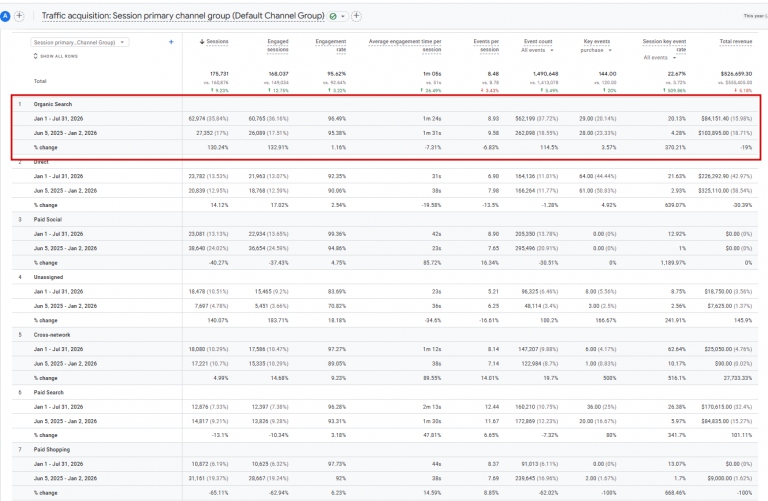Click the Session key event rate column header
The height and width of the screenshot is (501, 768).
click(664, 46)
